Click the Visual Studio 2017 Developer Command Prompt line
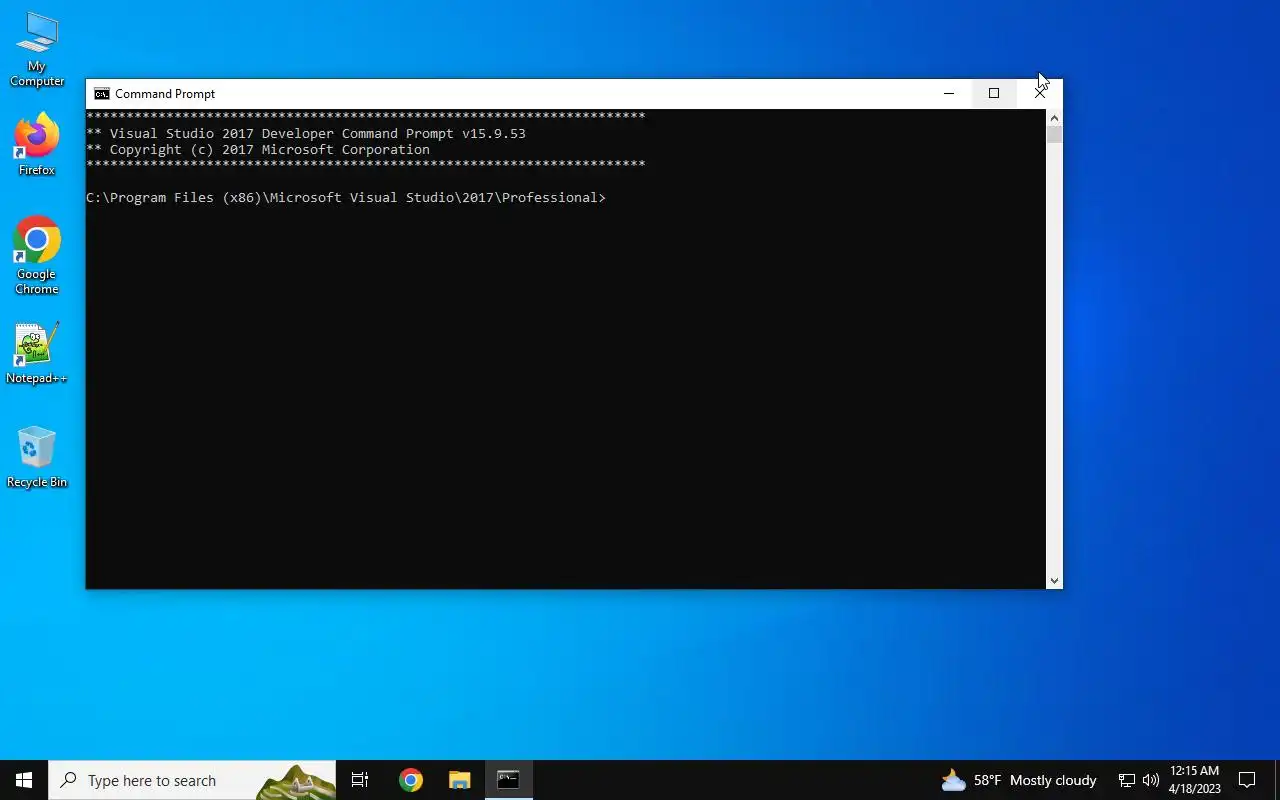 pos(306,134)
